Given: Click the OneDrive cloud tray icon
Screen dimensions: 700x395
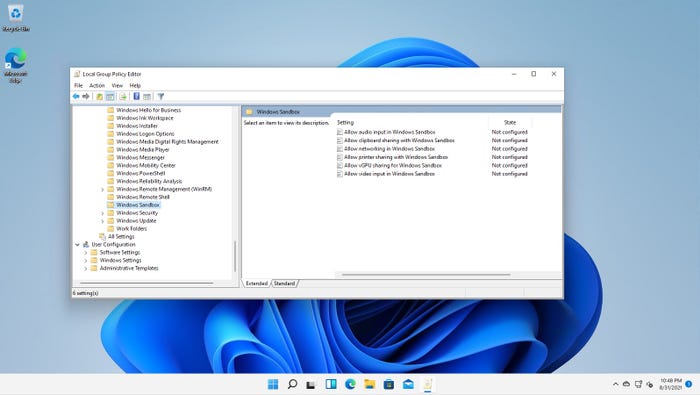Looking at the screenshot, I should [626, 384].
